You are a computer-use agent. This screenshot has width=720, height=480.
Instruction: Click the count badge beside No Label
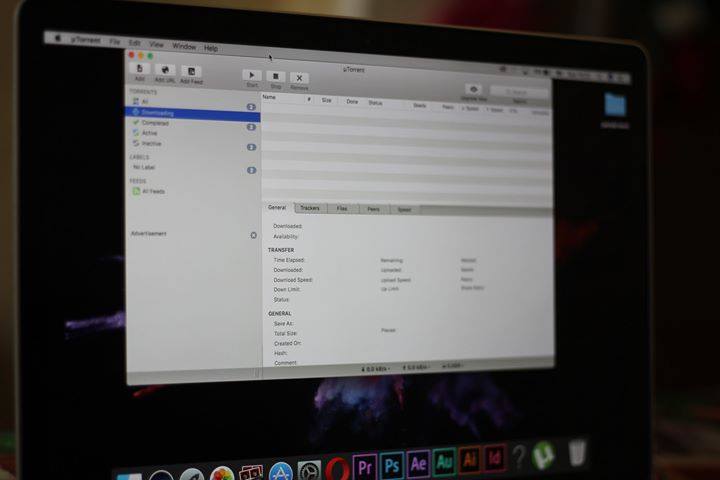point(251,170)
